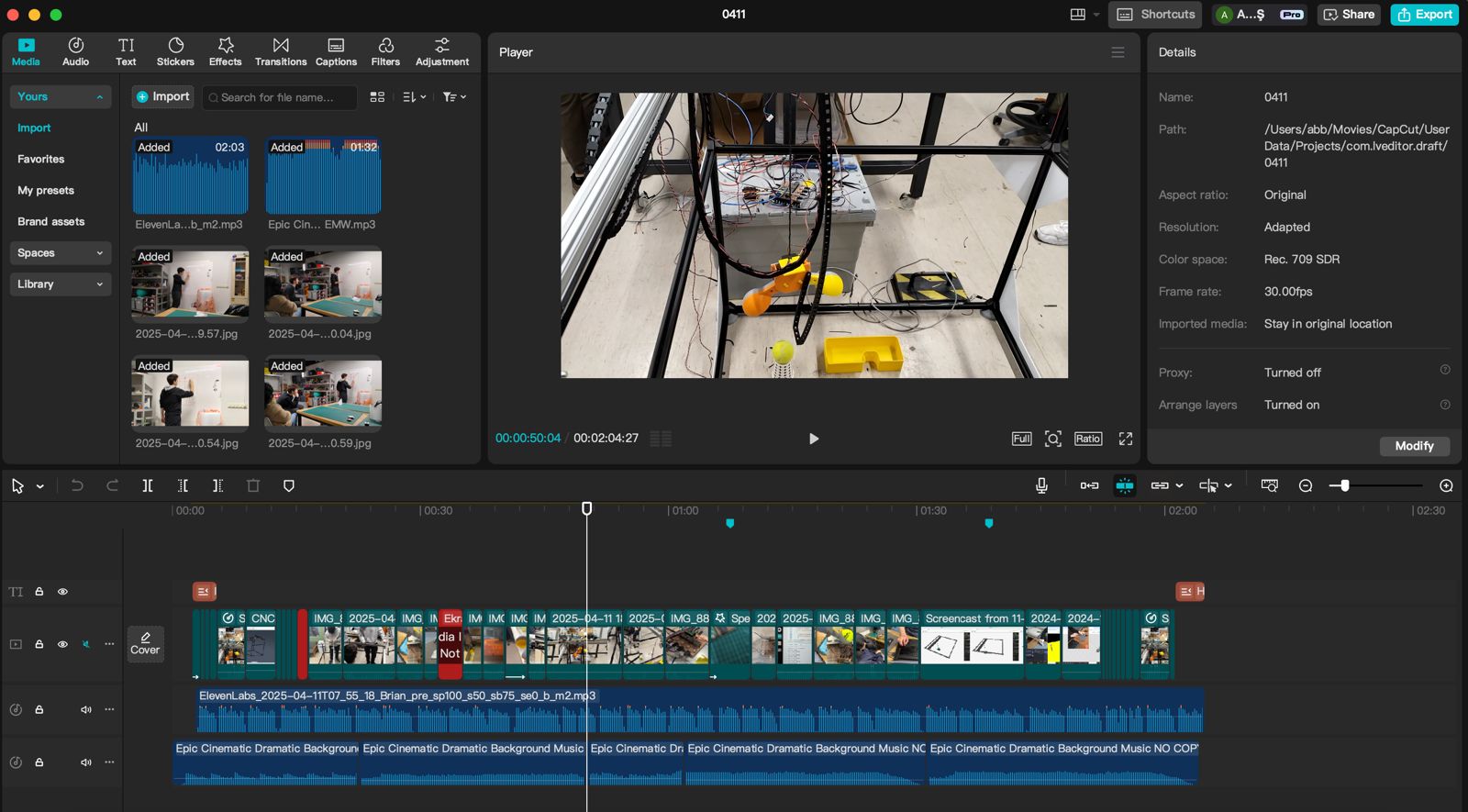Open the Shortcuts panel

[x=1155, y=14]
